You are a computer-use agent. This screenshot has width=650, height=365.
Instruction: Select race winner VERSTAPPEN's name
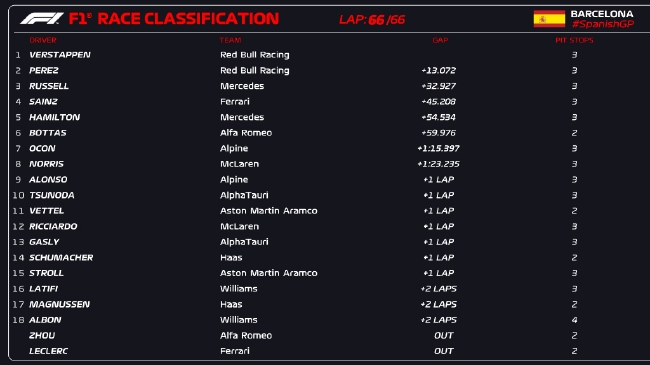(x=60, y=55)
